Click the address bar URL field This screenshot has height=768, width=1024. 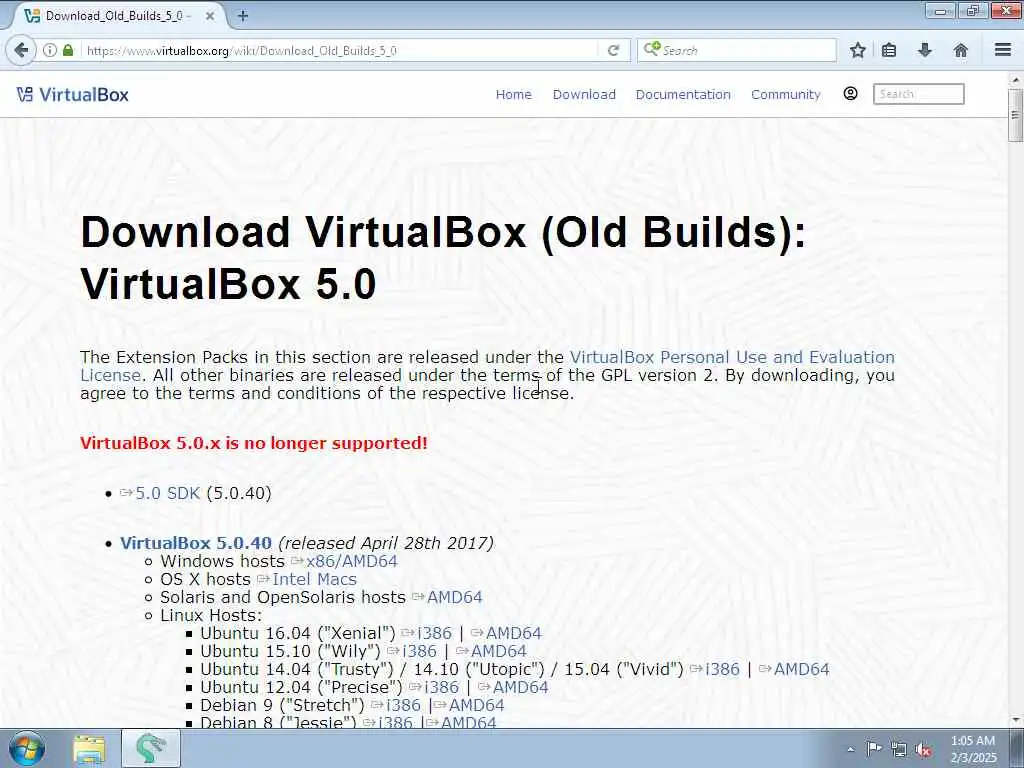pos(340,50)
